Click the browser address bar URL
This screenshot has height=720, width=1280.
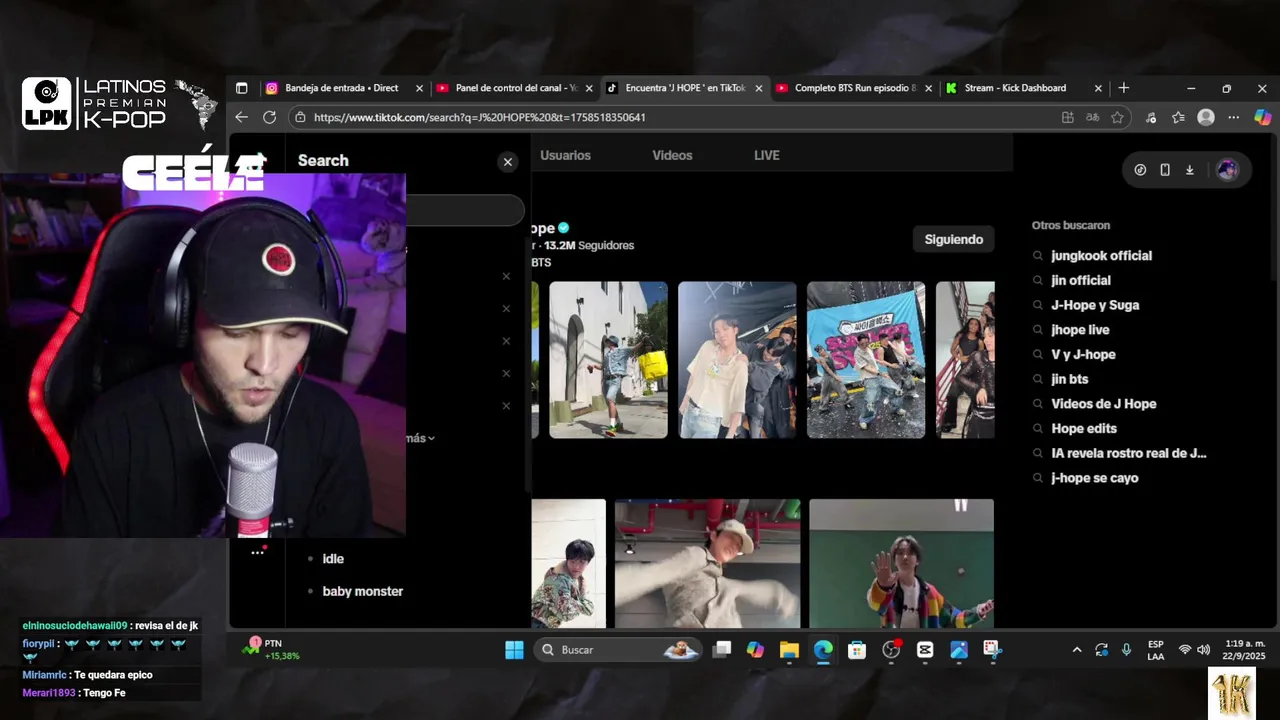(x=479, y=117)
